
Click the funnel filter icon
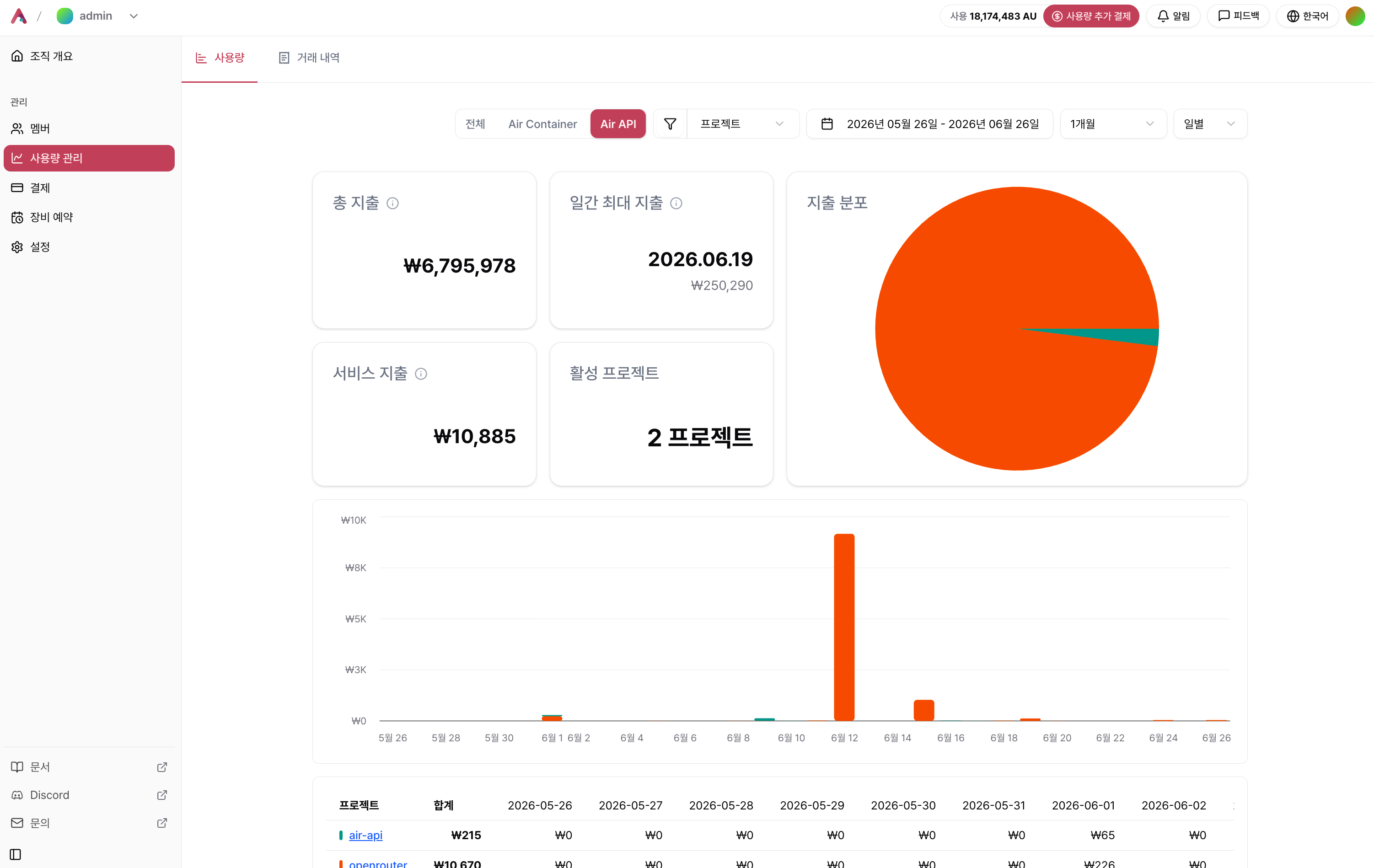point(671,124)
